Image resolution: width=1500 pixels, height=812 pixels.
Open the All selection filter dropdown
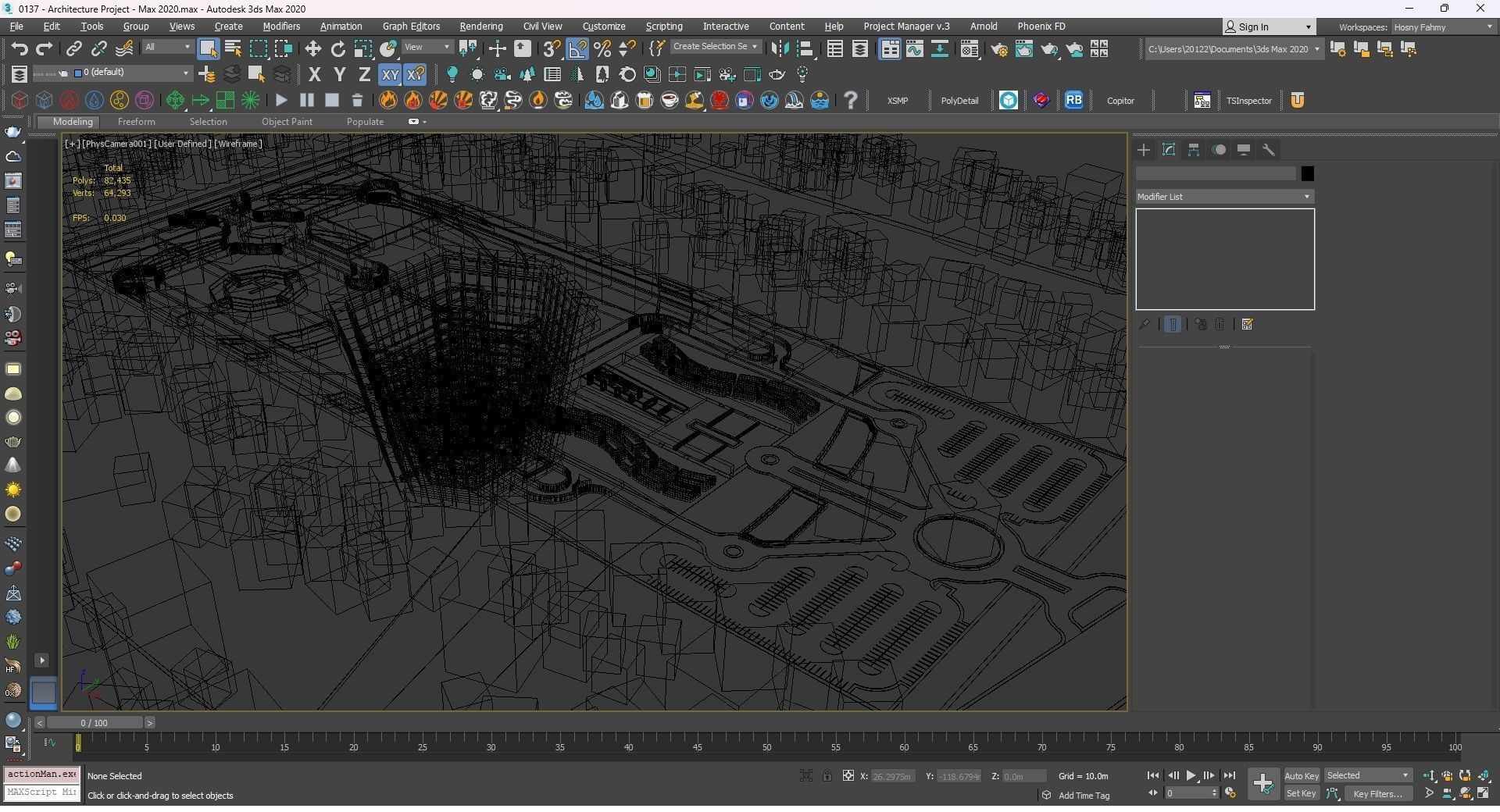pos(167,48)
